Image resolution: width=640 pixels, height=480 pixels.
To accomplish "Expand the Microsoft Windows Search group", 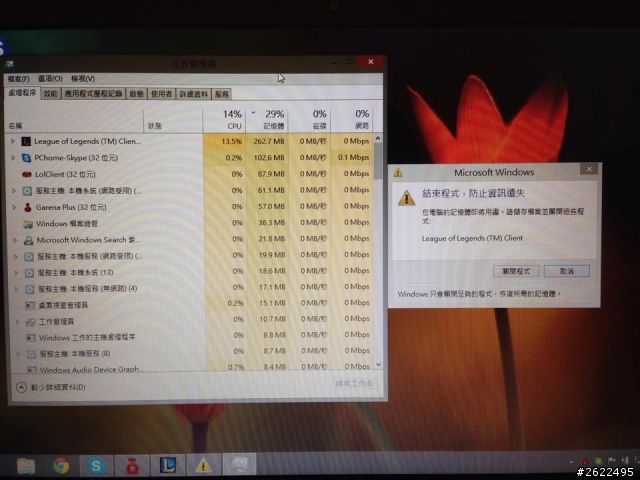I will 15,240.
